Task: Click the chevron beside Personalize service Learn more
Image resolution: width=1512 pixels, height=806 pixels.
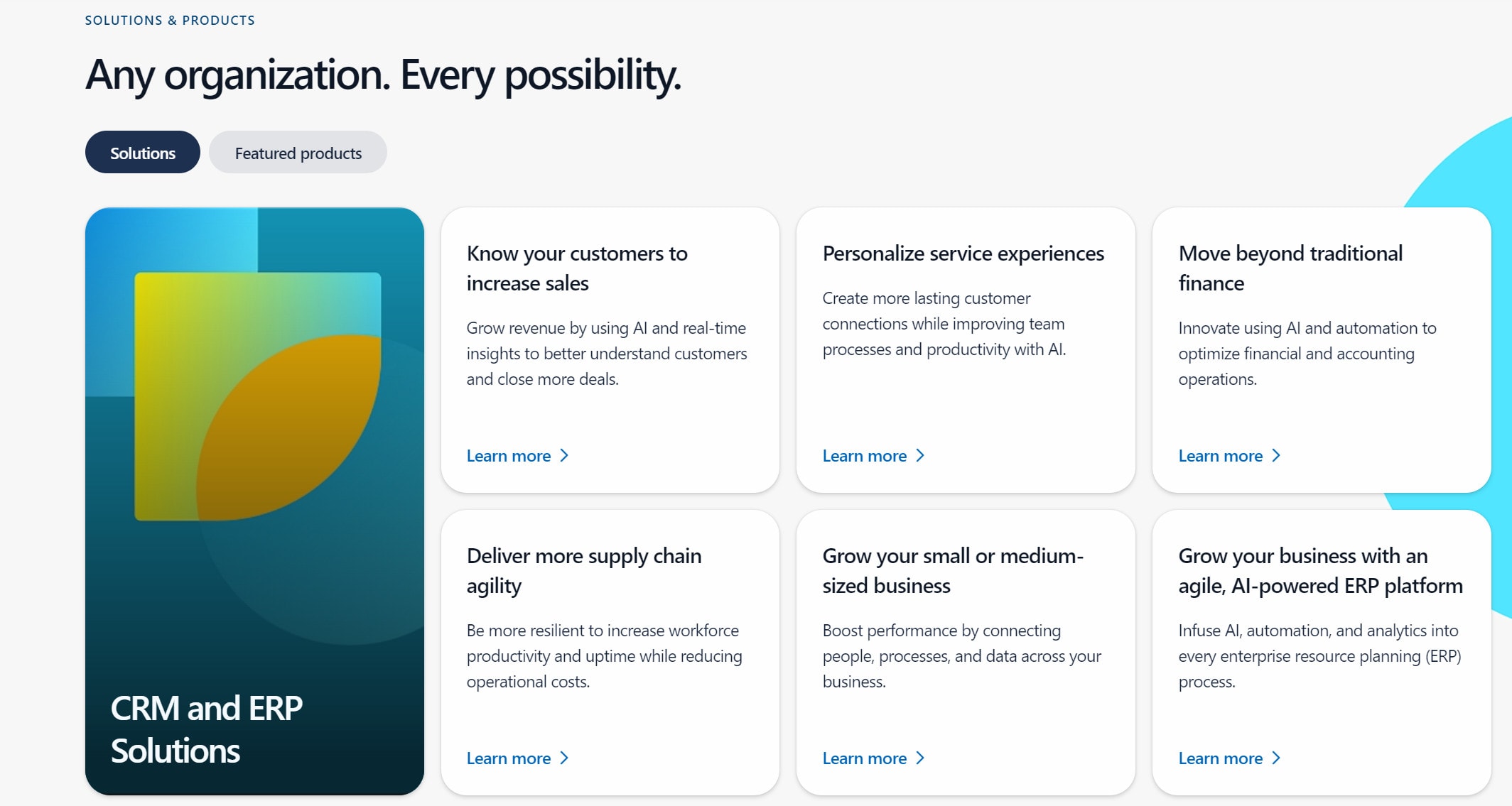Action: (x=920, y=456)
